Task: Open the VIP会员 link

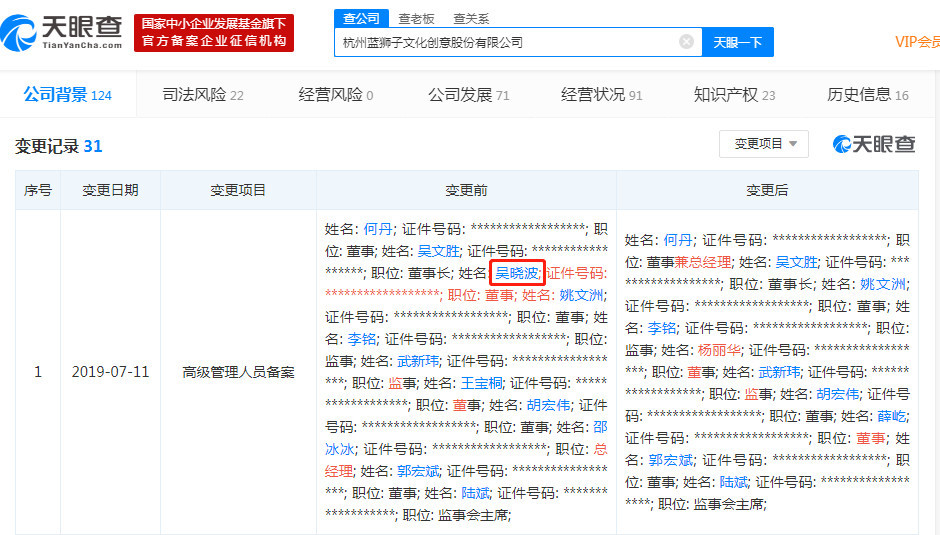Action: point(917,42)
